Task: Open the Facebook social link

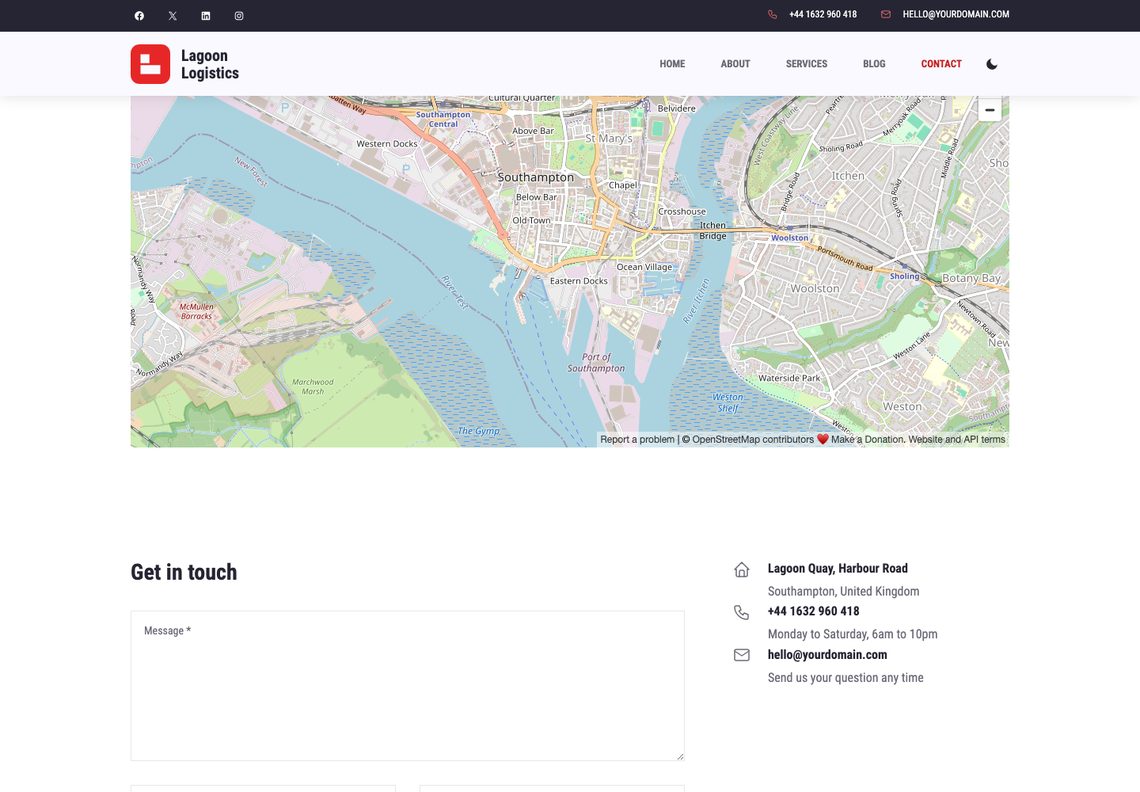Action: pos(139,15)
